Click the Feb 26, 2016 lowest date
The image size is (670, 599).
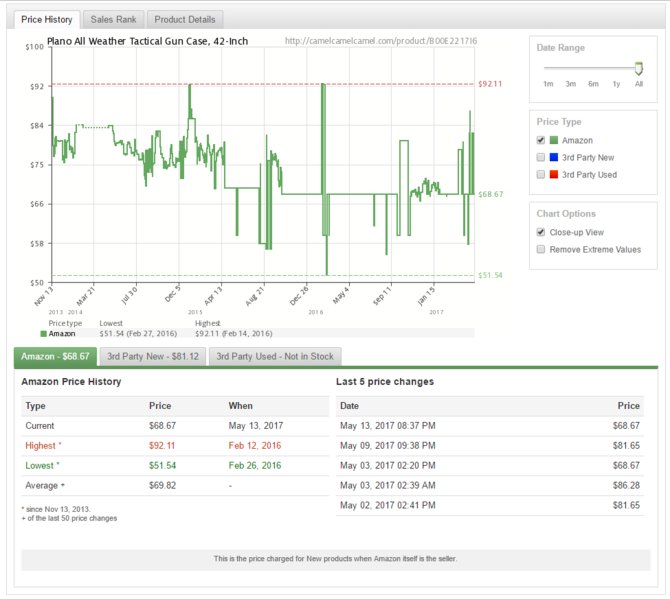coord(255,466)
